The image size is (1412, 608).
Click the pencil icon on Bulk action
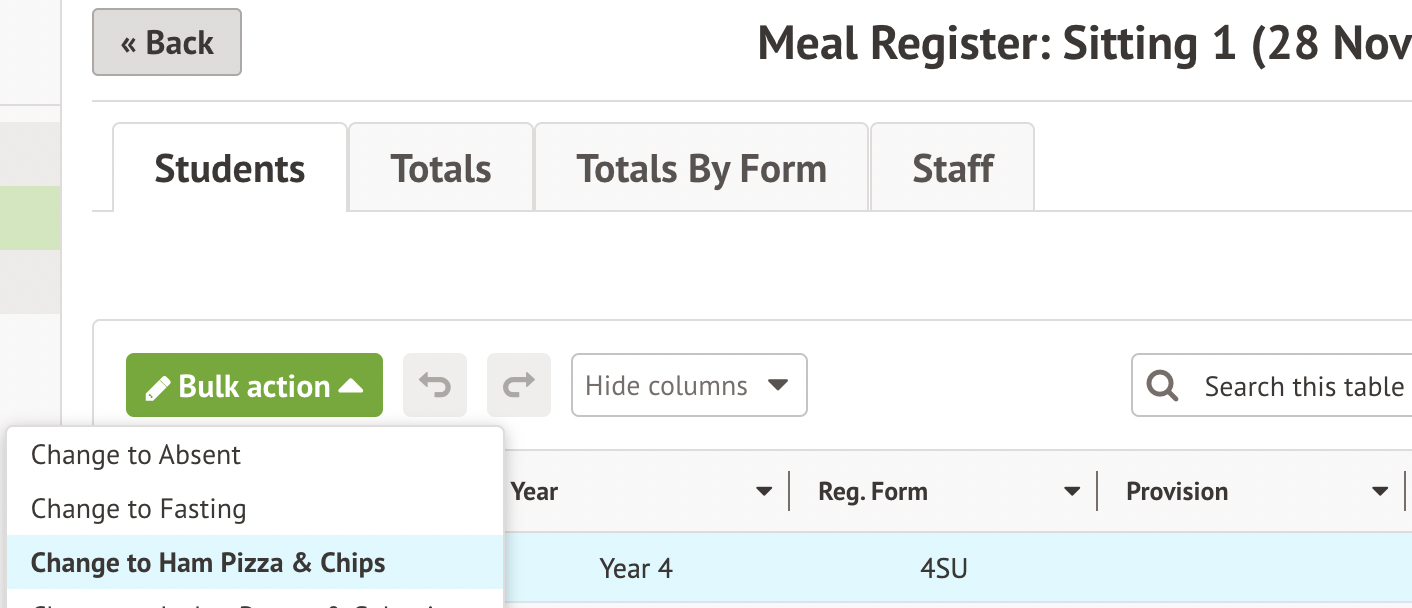point(157,387)
